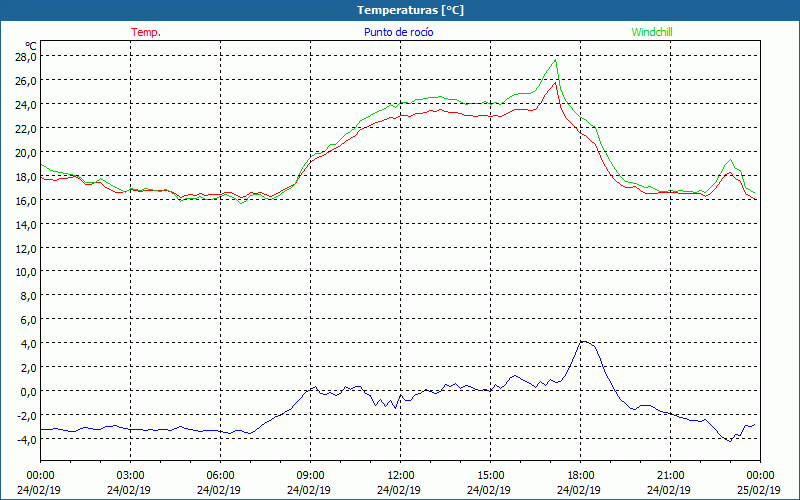
Task: Click the windchill peak near 17:00
Action: pos(555,60)
